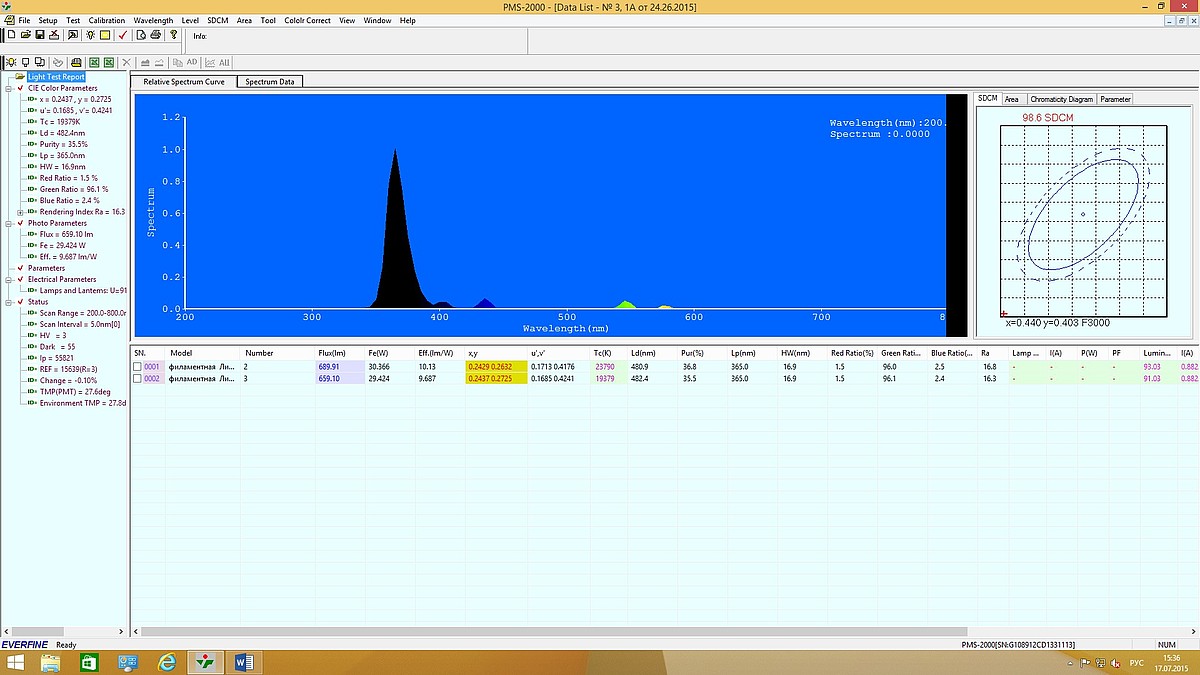The height and width of the screenshot is (675, 1200).
Task: Open the Calibration menu
Action: pos(107,20)
